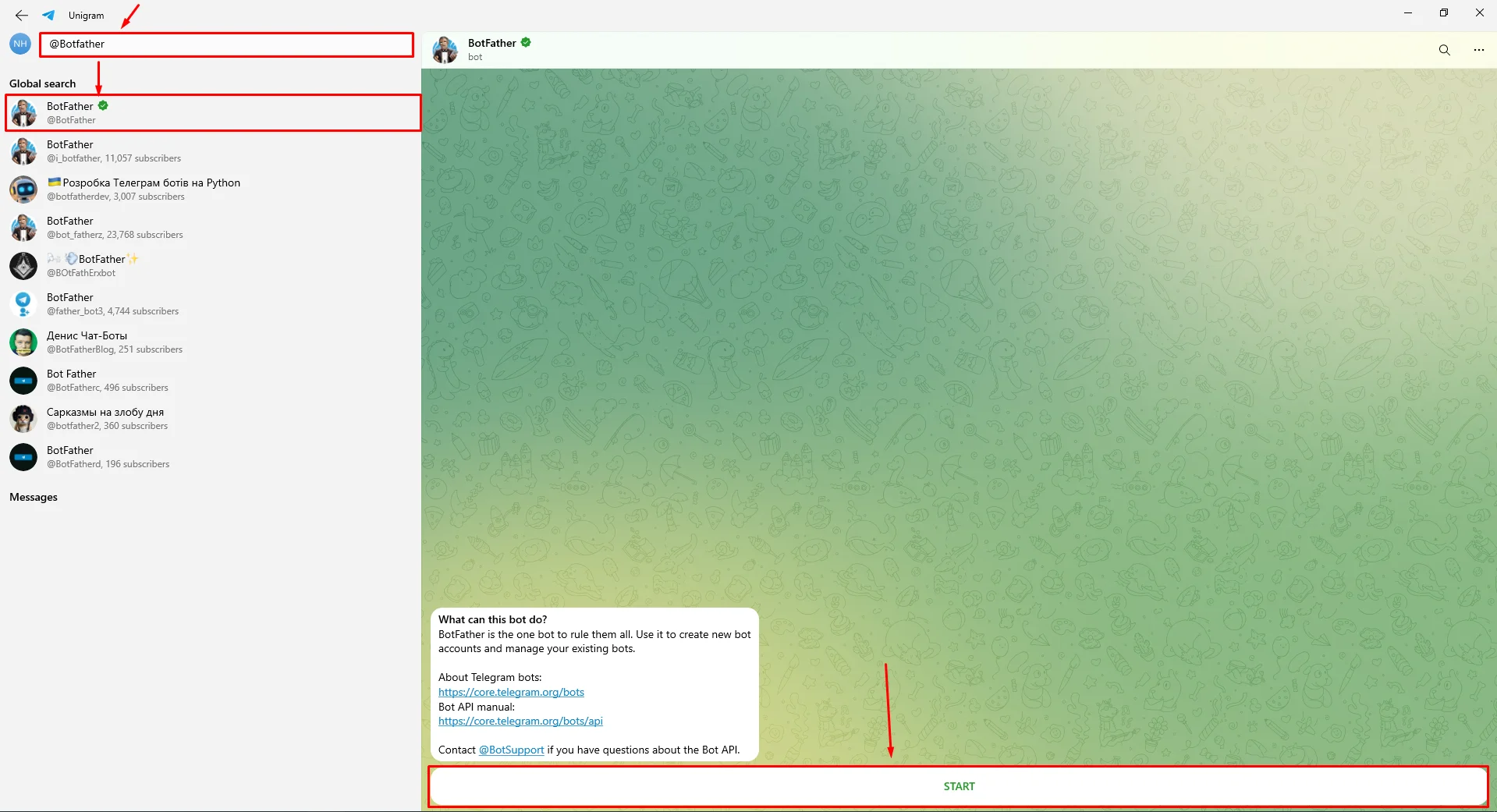Click the @Botfather search input field
This screenshot has height=812, width=1497.
point(226,44)
